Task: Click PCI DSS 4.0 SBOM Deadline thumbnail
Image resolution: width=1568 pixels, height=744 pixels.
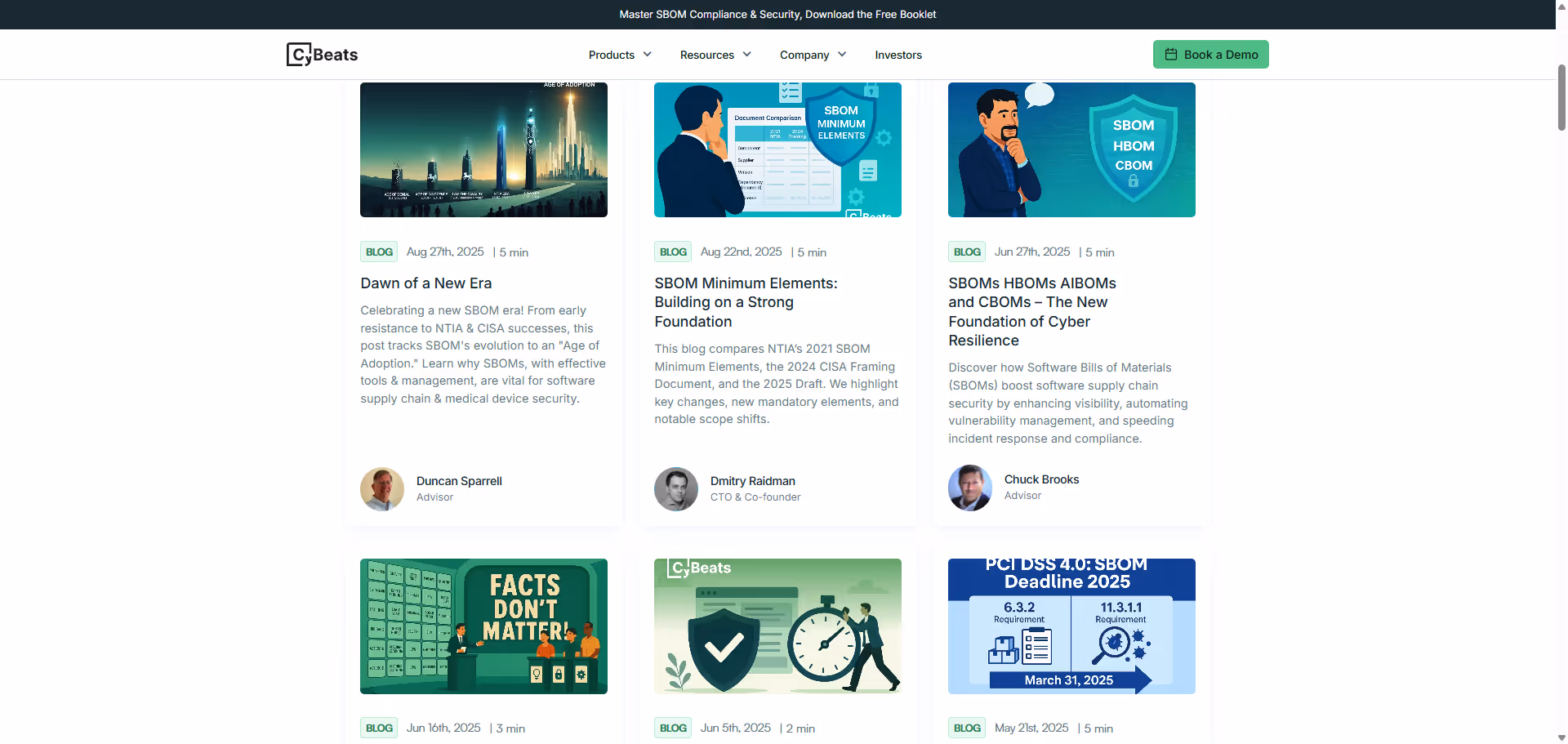Action: (1071, 626)
